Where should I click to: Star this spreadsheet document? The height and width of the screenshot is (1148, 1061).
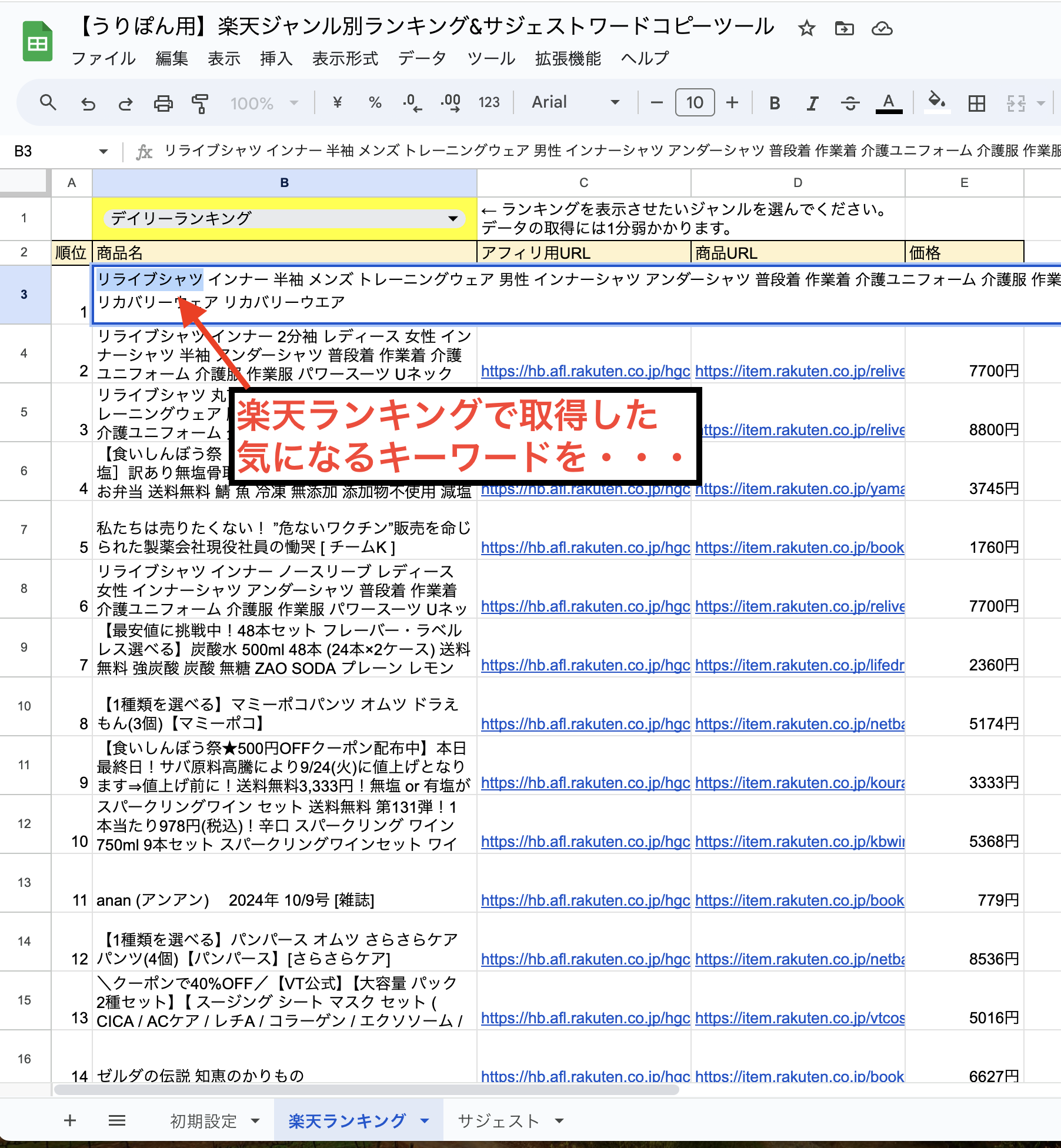[806, 28]
